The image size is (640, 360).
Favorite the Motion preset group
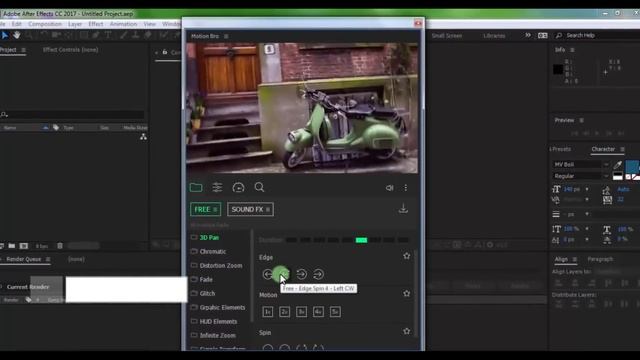[407, 293]
